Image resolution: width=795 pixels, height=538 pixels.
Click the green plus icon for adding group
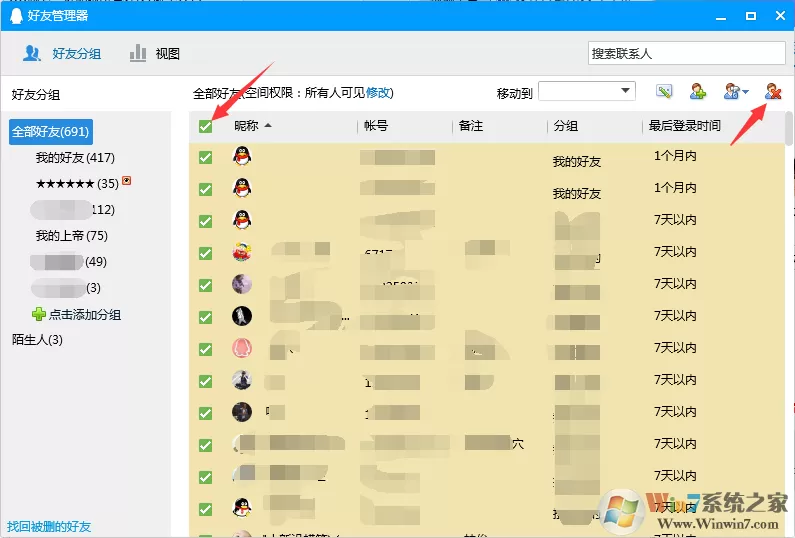coord(39,314)
